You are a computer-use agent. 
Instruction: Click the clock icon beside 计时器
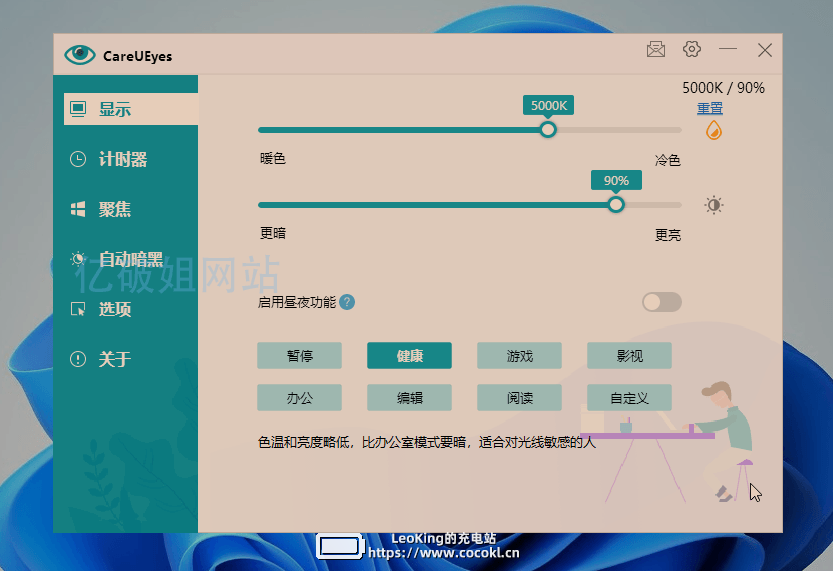tap(78, 159)
